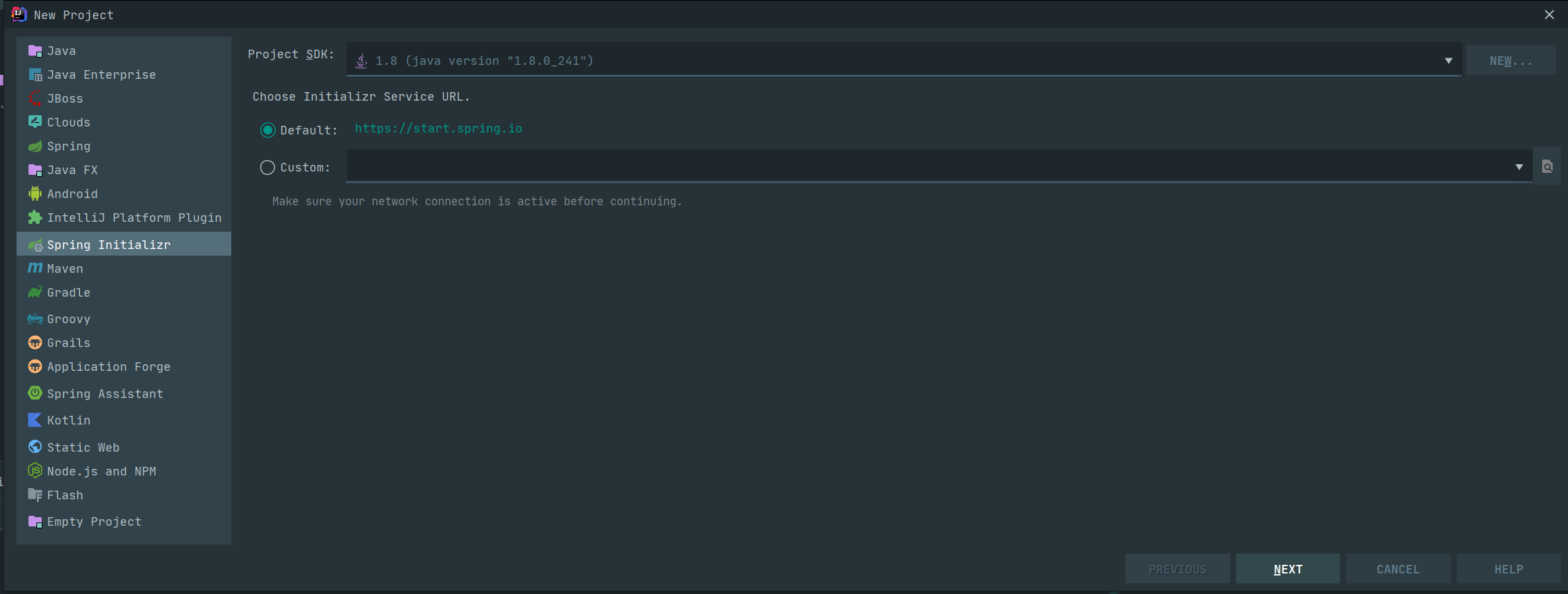This screenshot has height=594, width=1568.
Task: Open the Project SDK dropdown arrow
Action: click(x=1449, y=61)
